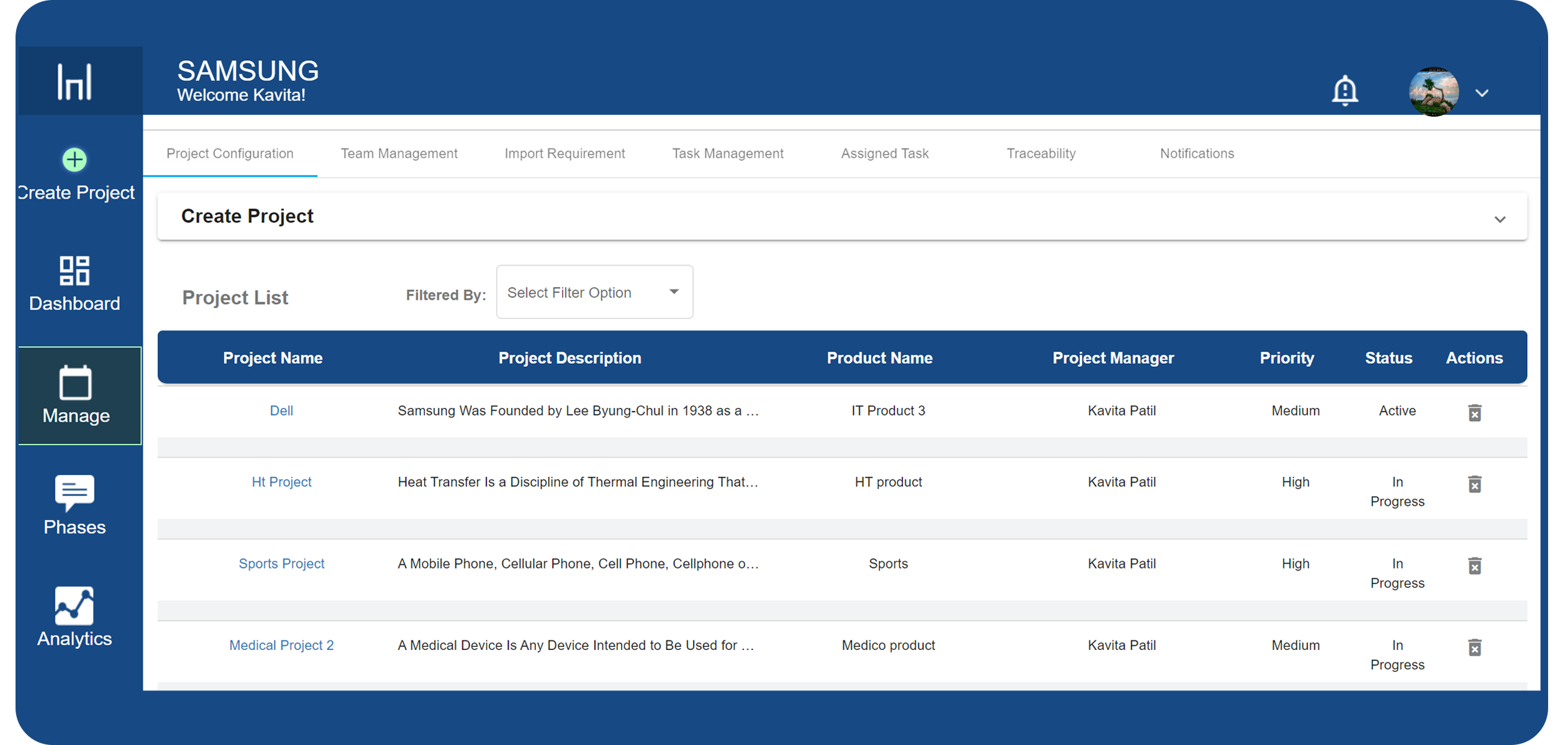Select the Manage calendar icon
The height and width of the screenshot is (745, 1568).
tap(75, 383)
